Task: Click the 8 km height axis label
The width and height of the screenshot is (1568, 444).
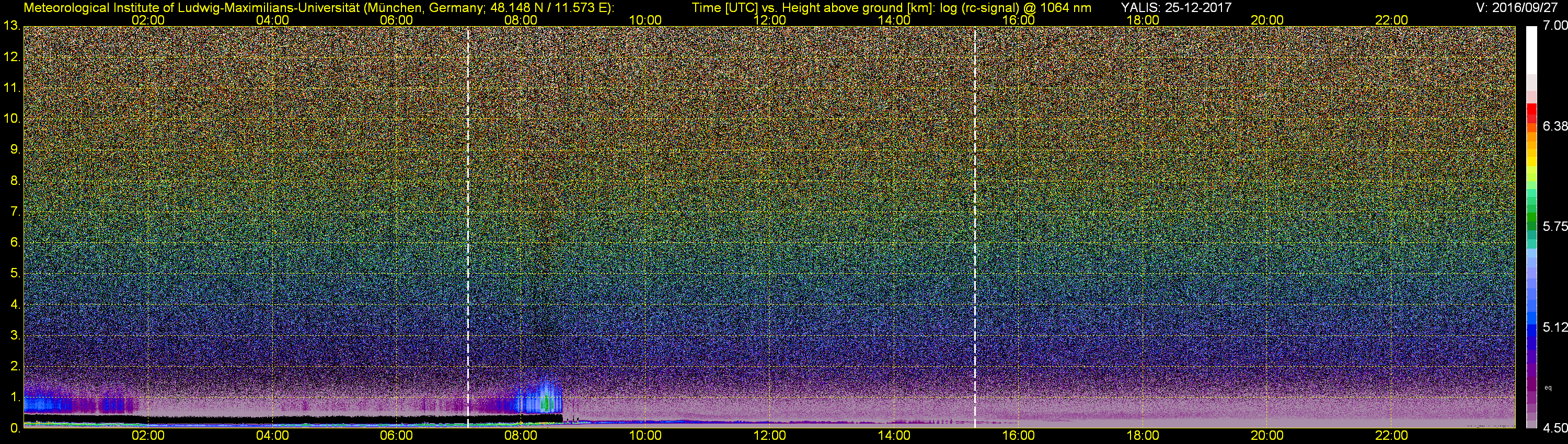Action: tap(15, 181)
